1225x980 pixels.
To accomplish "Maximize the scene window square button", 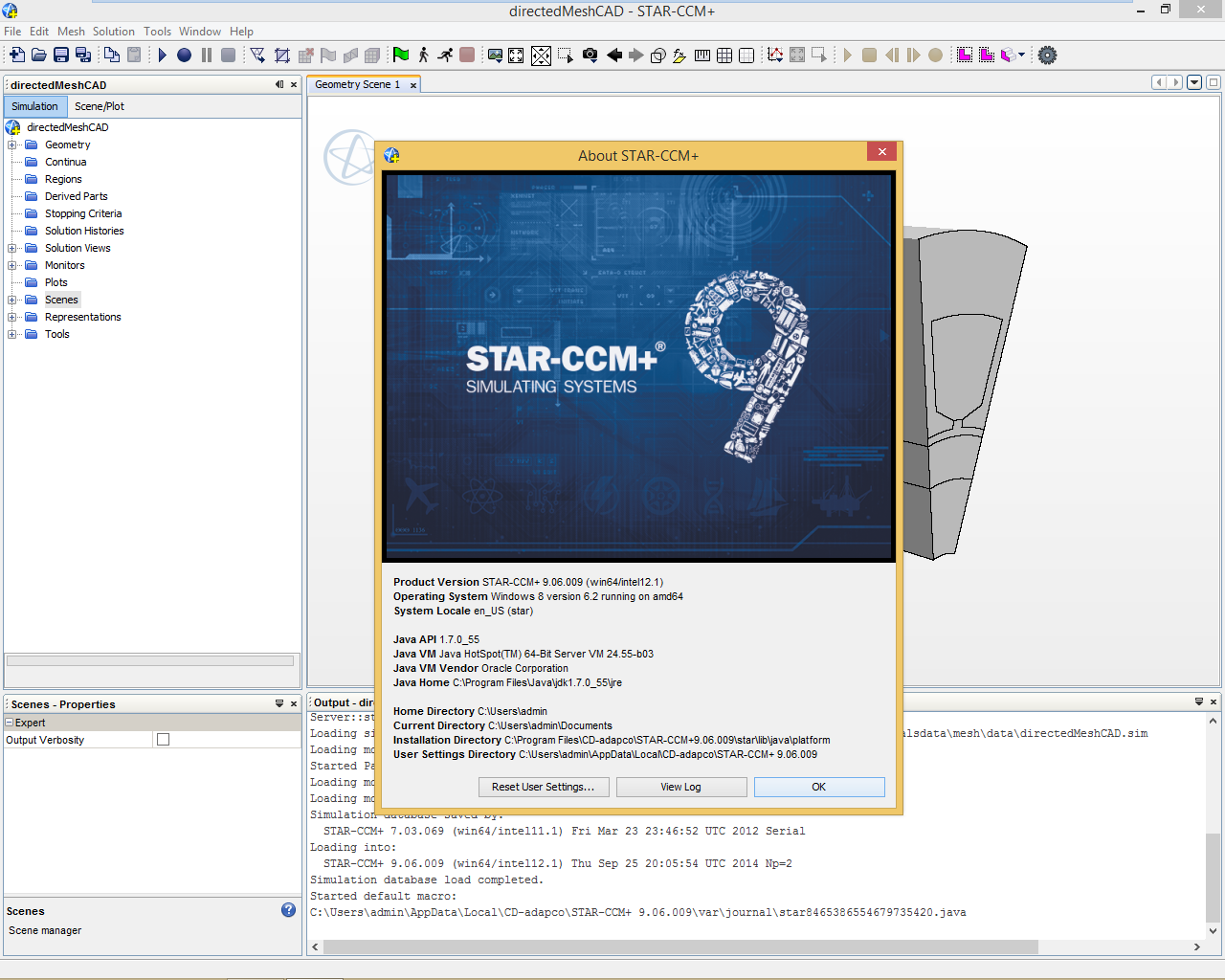I will click(x=1214, y=82).
